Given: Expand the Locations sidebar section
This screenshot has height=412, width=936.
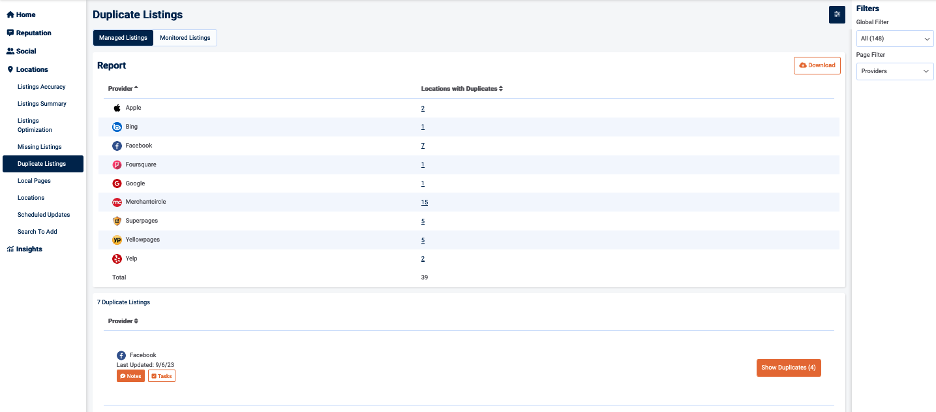Looking at the screenshot, I should point(32,69).
